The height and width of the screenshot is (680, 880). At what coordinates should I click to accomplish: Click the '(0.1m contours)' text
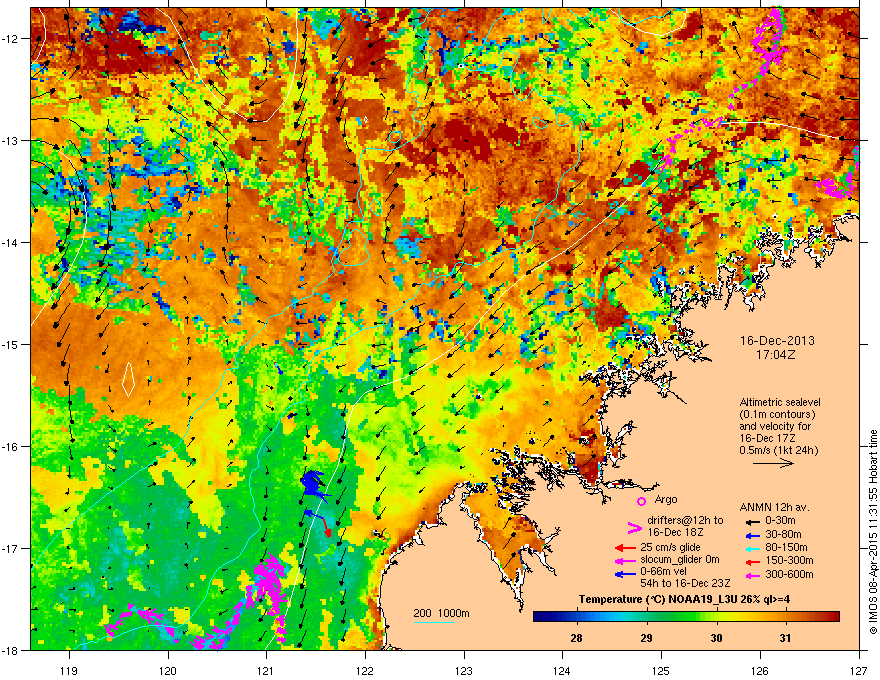tap(777, 414)
